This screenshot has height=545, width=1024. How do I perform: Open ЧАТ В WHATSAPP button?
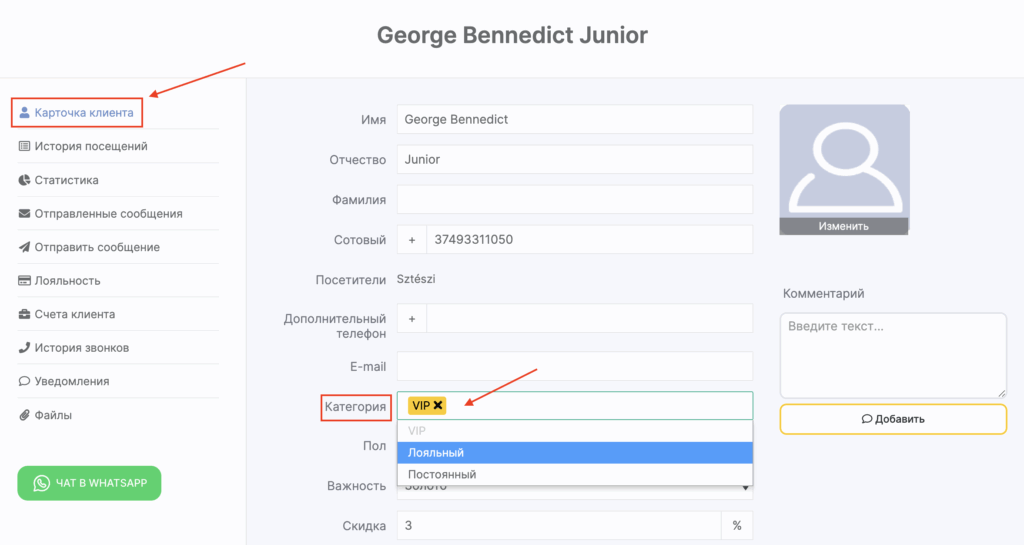click(89, 483)
